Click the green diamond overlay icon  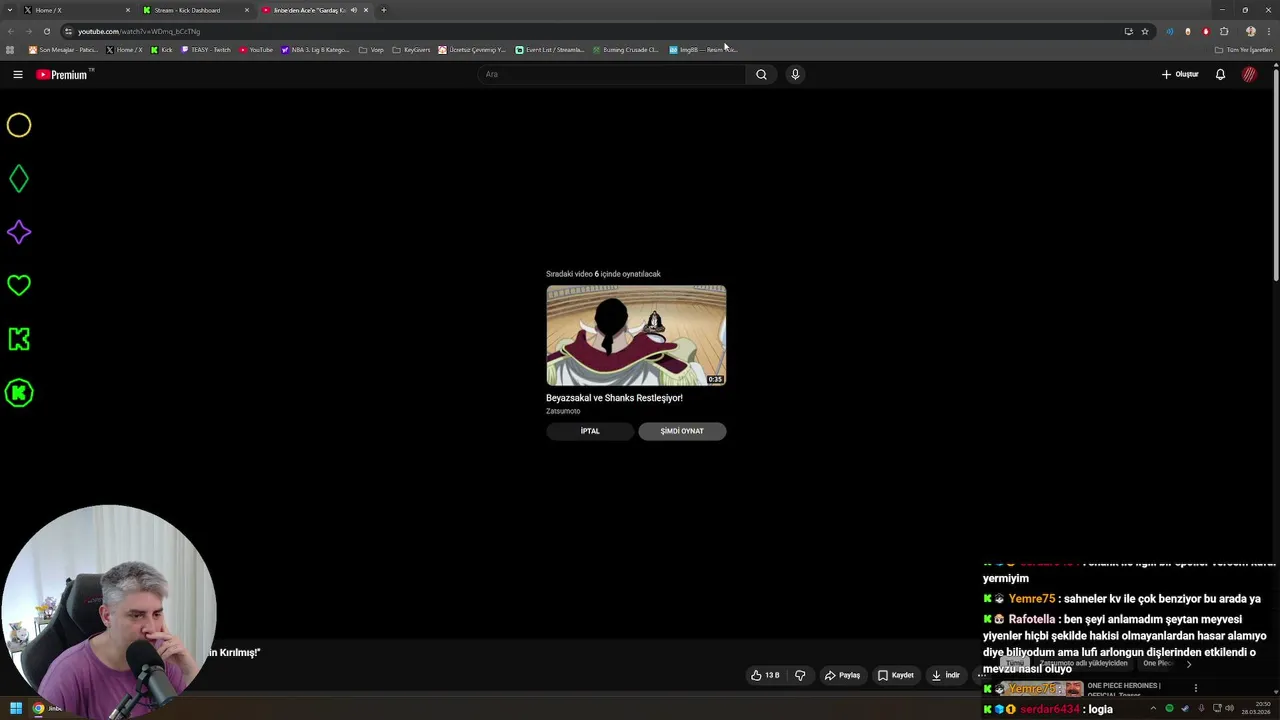(x=19, y=179)
